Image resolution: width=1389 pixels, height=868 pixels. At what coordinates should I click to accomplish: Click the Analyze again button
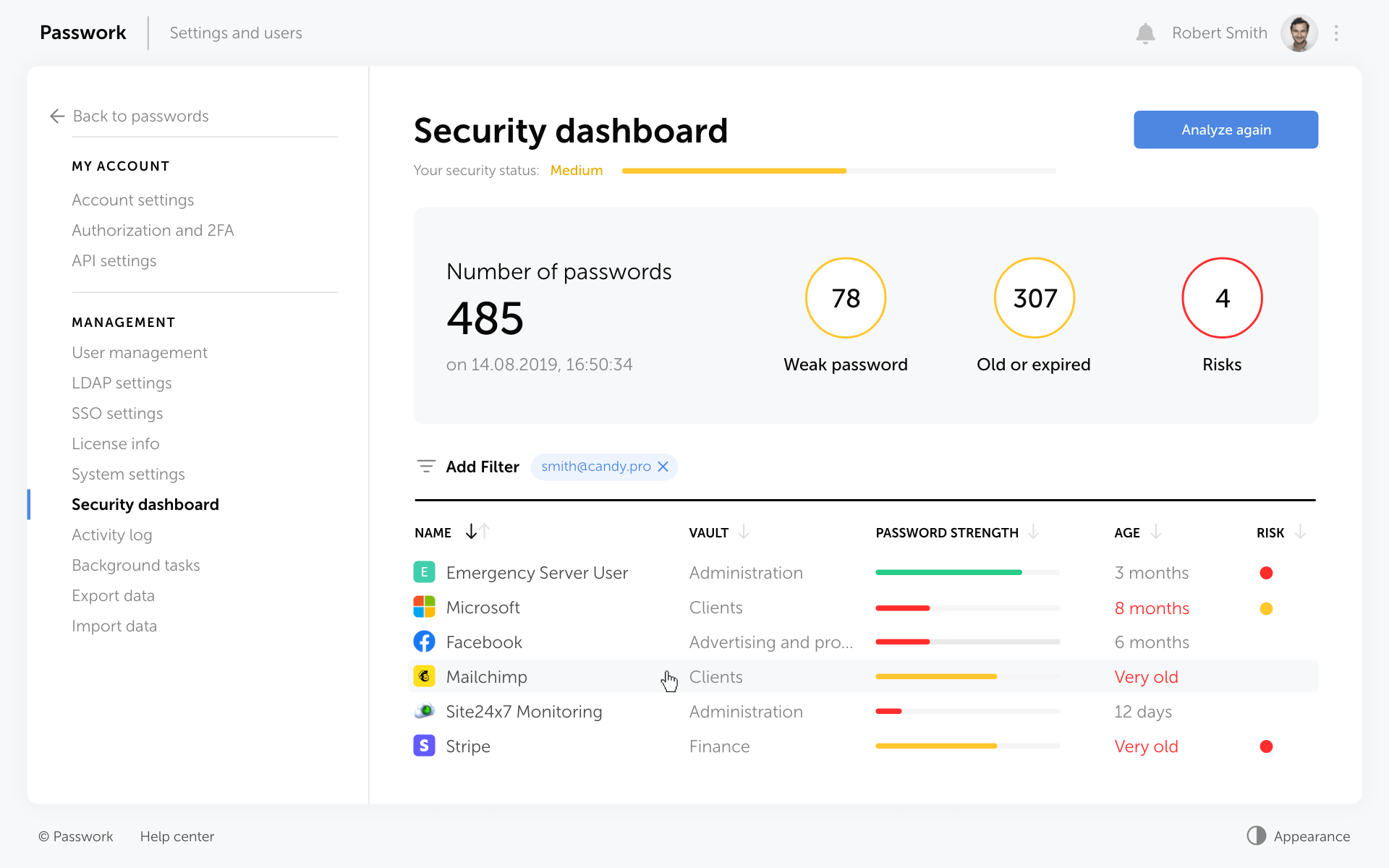coord(1226,129)
